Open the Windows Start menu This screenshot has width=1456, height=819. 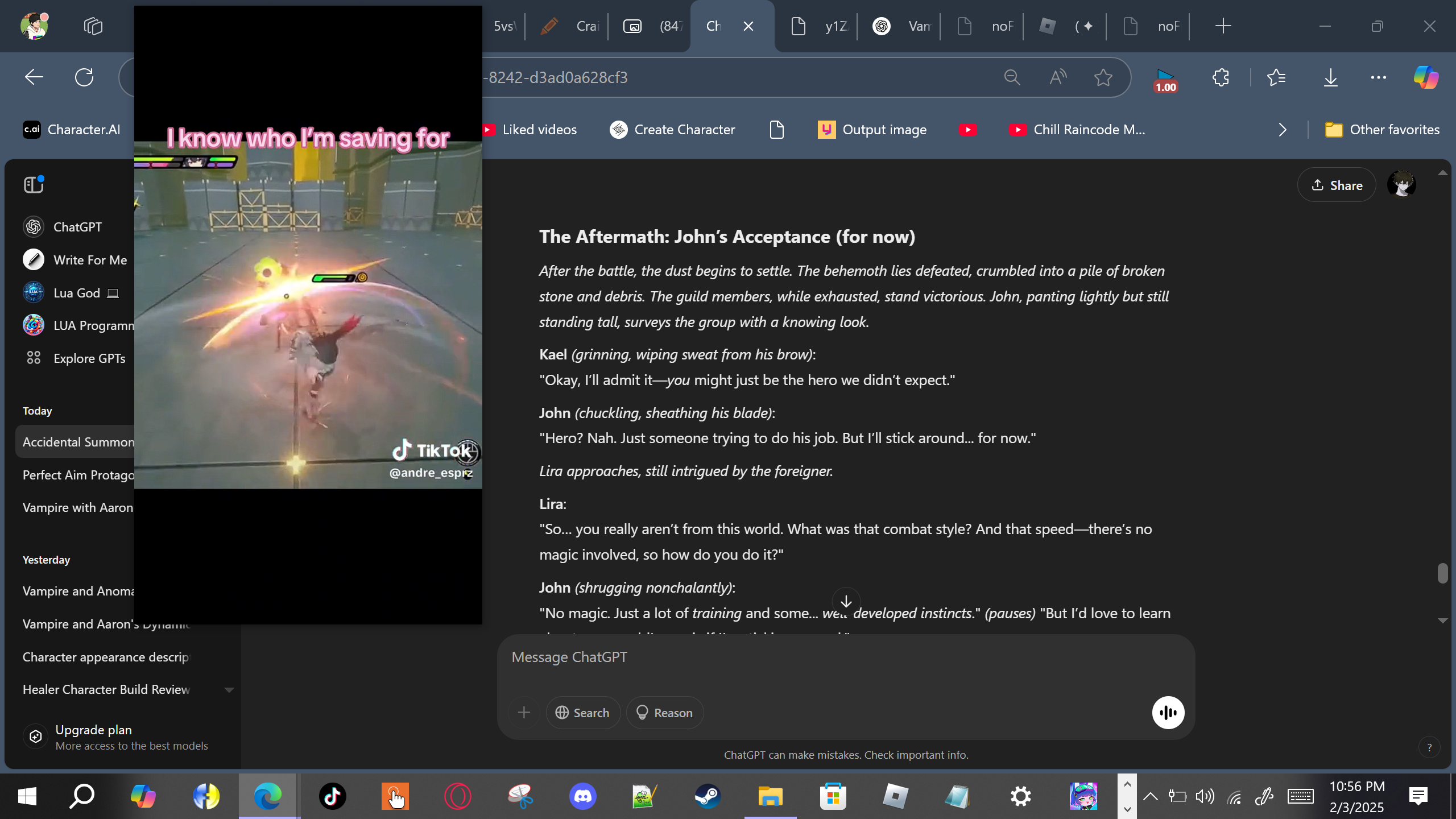27,796
